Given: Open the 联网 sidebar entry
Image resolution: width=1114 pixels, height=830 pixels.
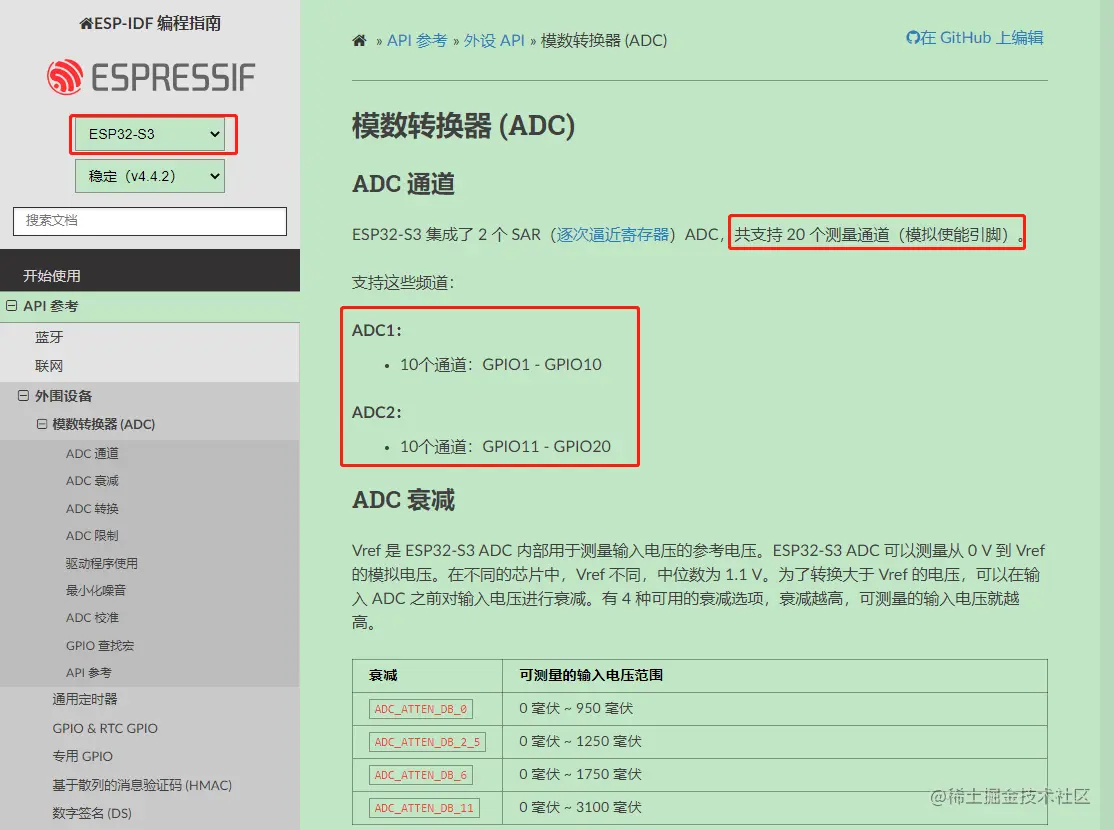Looking at the screenshot, I should [51, 365].
